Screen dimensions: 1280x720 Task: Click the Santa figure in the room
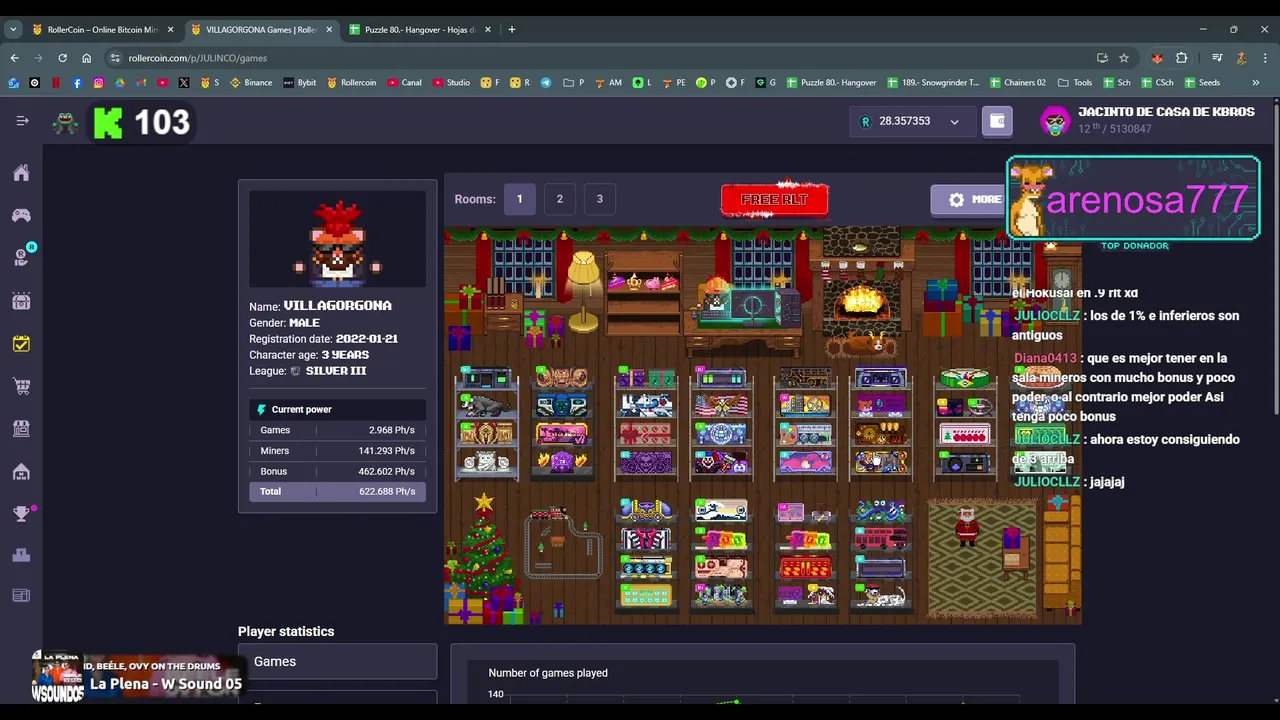pyautogui.click(x=967, y=526)
